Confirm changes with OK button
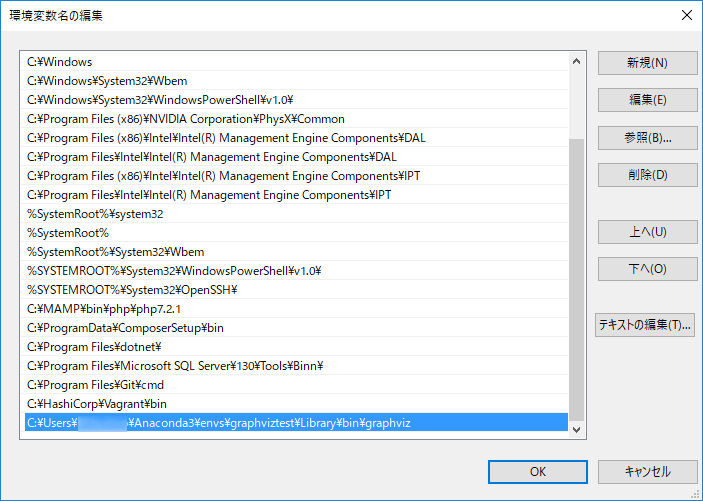Image resolution: width=703 pixels, height=501 pixels. pos(537,472)
